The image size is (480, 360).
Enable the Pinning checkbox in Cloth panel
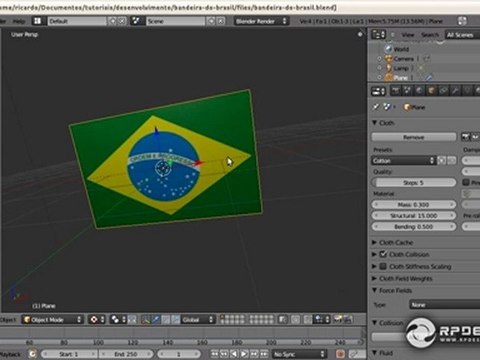[x=466, y=182]
